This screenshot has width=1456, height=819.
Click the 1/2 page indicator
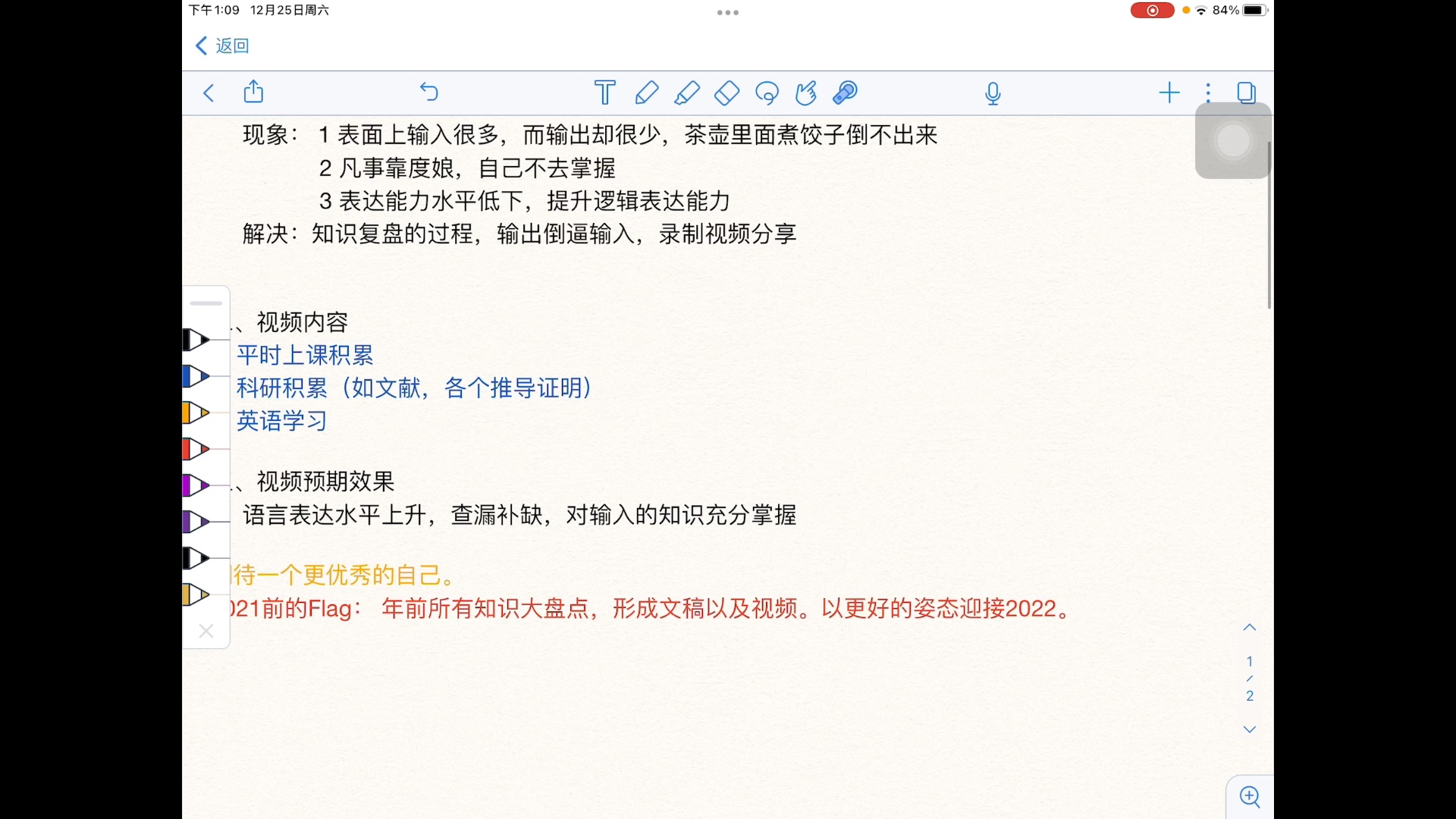click(x=1250, y=678)
